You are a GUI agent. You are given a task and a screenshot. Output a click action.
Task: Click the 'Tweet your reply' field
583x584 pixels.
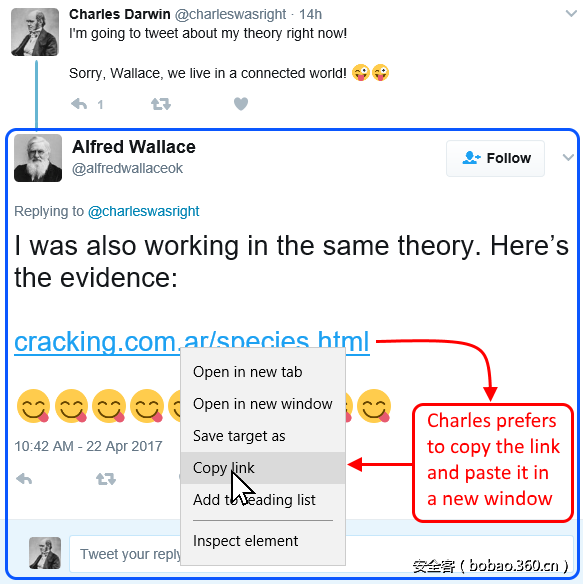point(125,554)
